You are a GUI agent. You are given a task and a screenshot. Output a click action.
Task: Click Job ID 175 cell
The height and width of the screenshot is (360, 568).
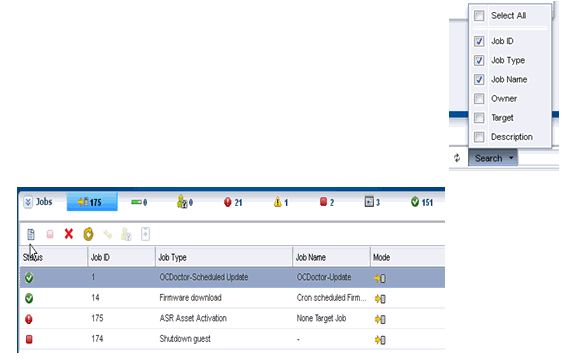[x=97, y=318]
